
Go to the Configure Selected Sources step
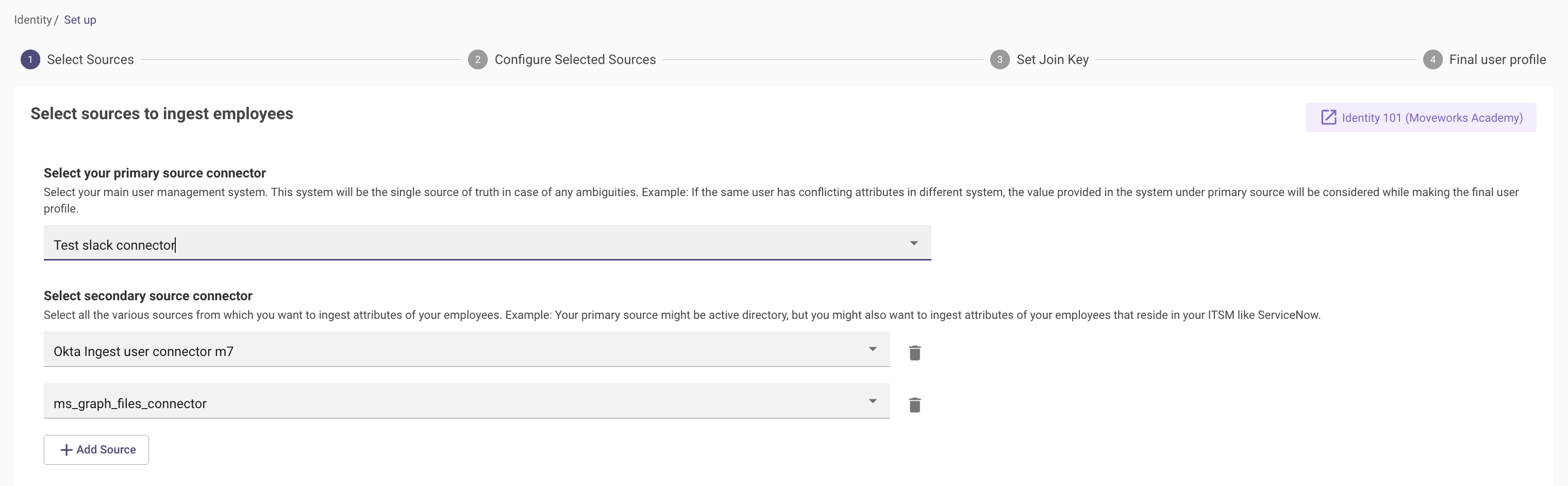pos(575,60)
